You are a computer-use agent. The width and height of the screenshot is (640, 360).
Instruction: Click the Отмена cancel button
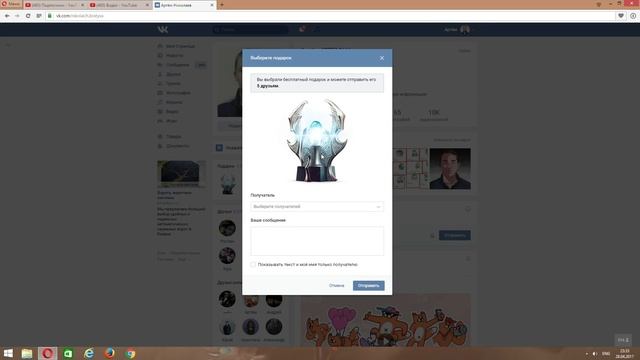click(x=336, y=286)
